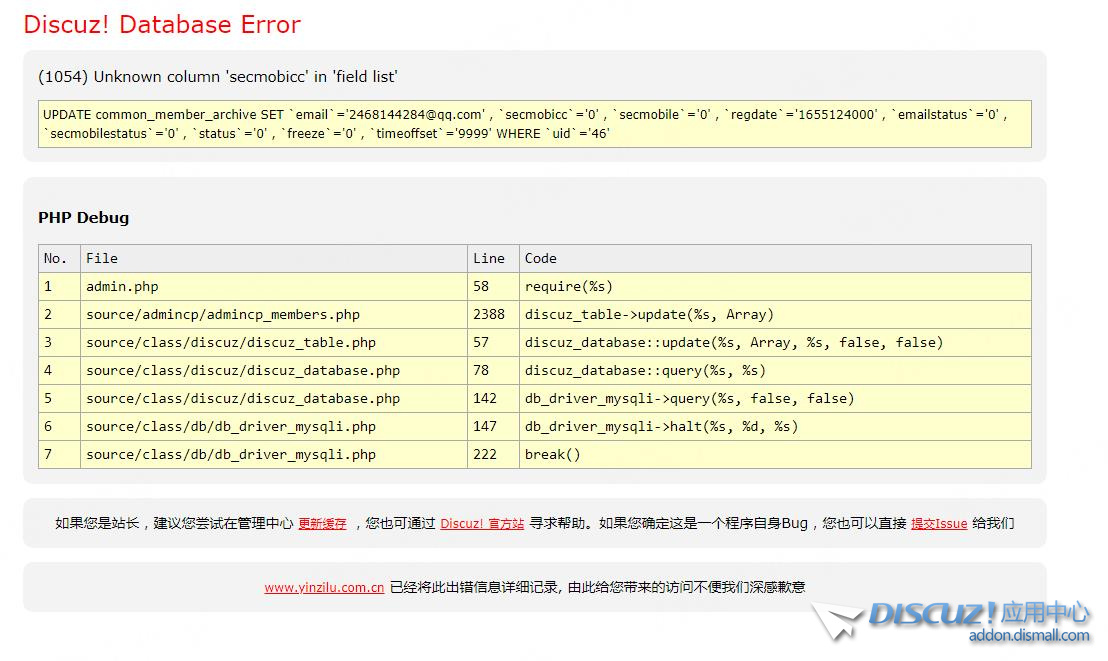Select the admin.php file cell
Screen dimensions: 1108x661
tap(274, 286)
